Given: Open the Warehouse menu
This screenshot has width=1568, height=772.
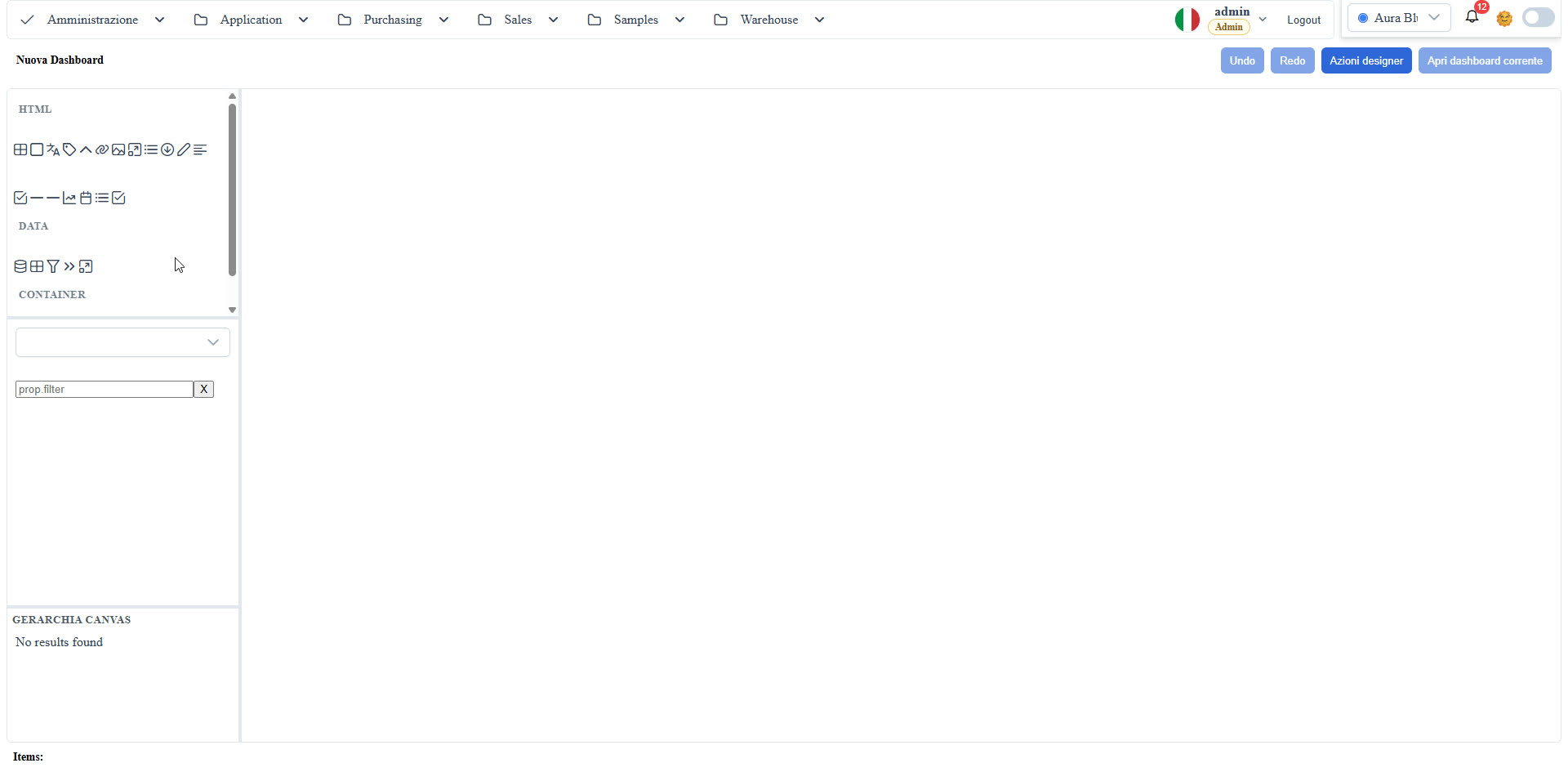Looking at the screenshot, I should tap(768, 20).
